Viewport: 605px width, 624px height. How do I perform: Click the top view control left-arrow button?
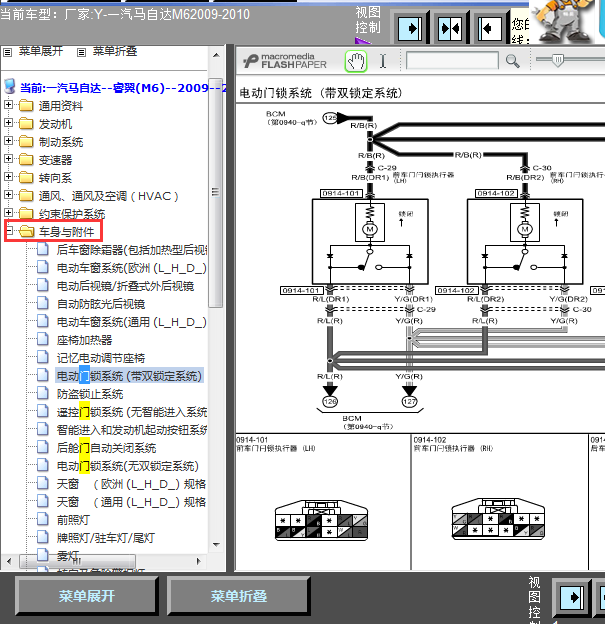(490, 29)
